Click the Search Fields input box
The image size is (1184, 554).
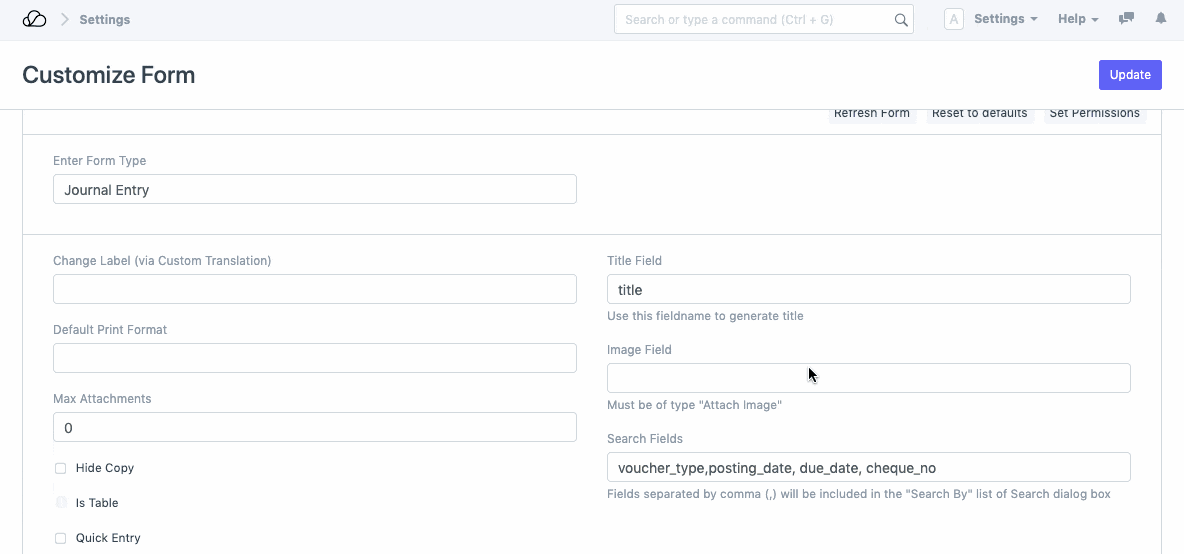[868, 468]
